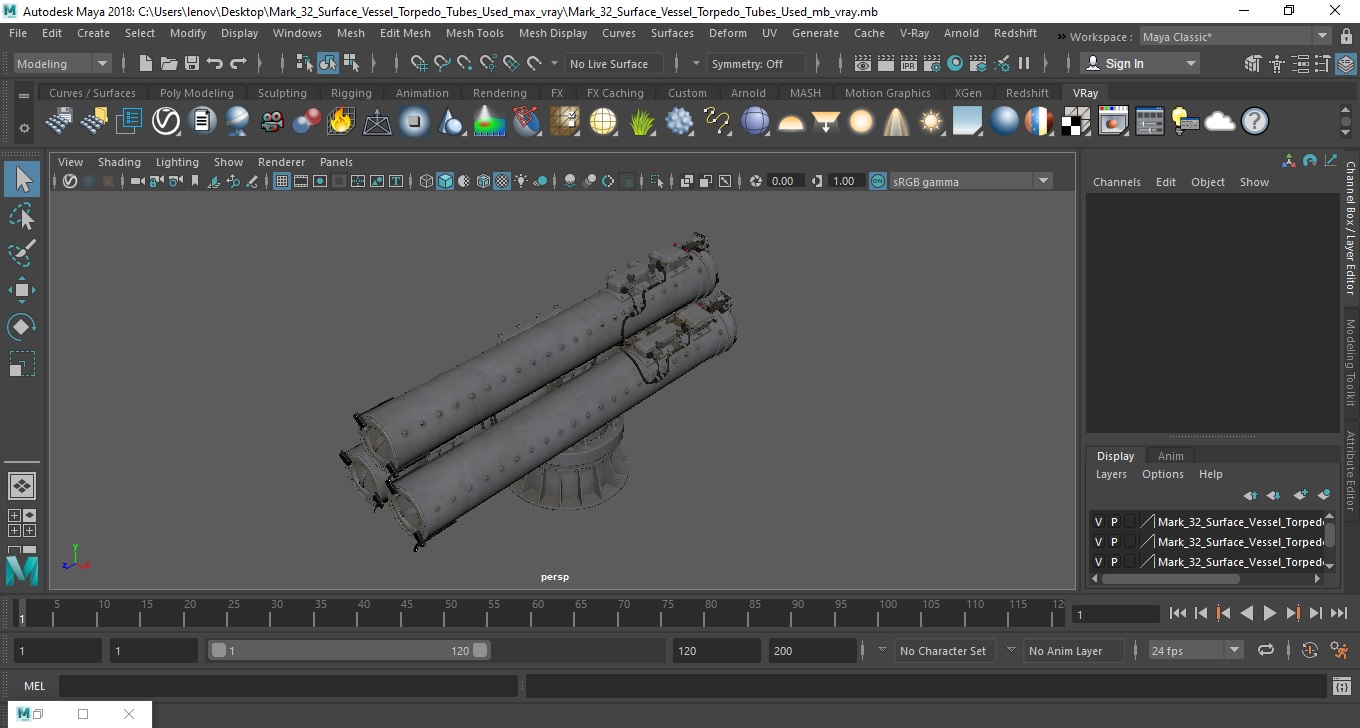Open the Deform menu
The image size is (1360, 728).
(x=727, y=33)
